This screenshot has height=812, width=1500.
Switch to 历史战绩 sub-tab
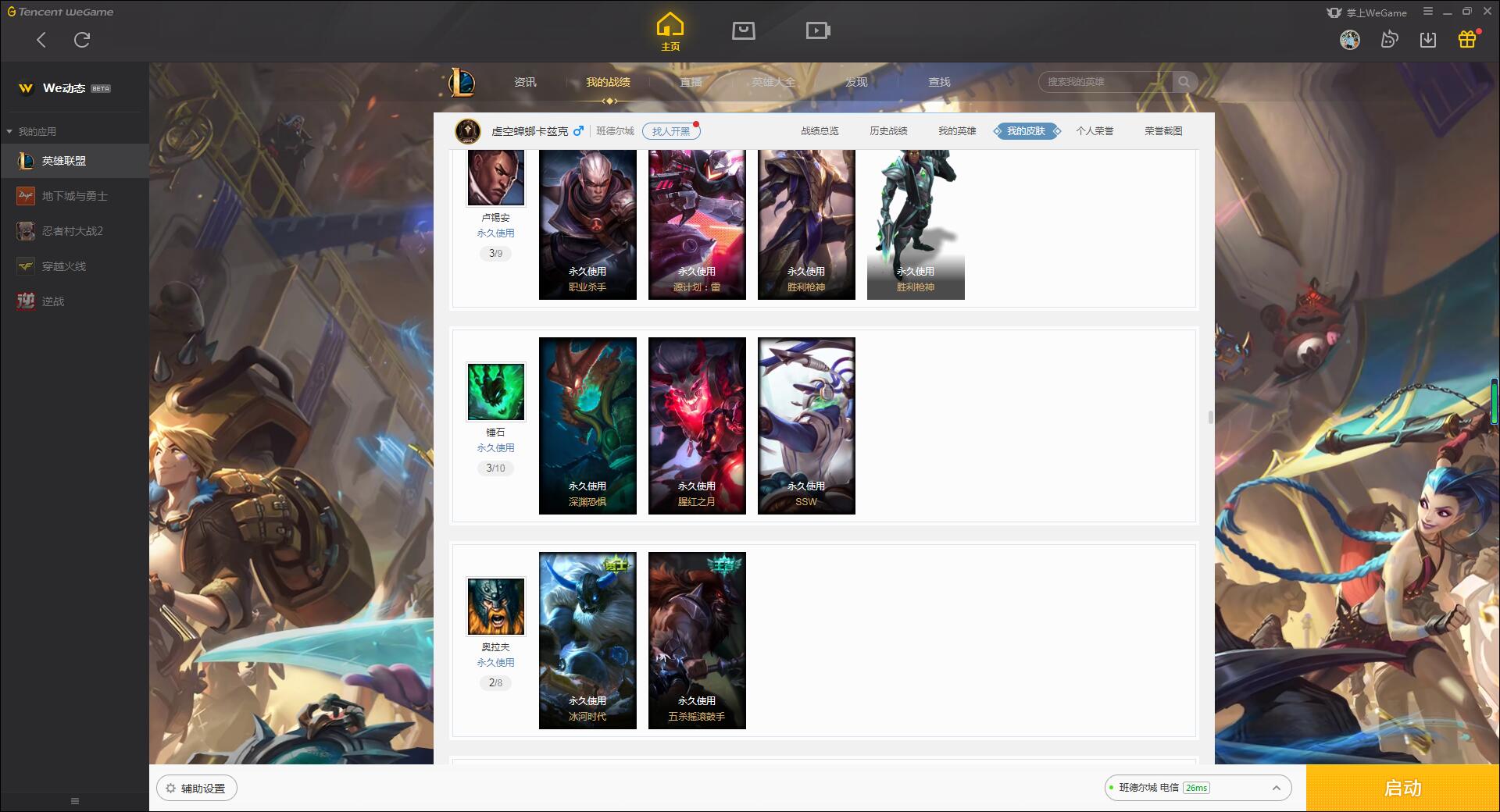pyautogui.click(x=888, y=131)
